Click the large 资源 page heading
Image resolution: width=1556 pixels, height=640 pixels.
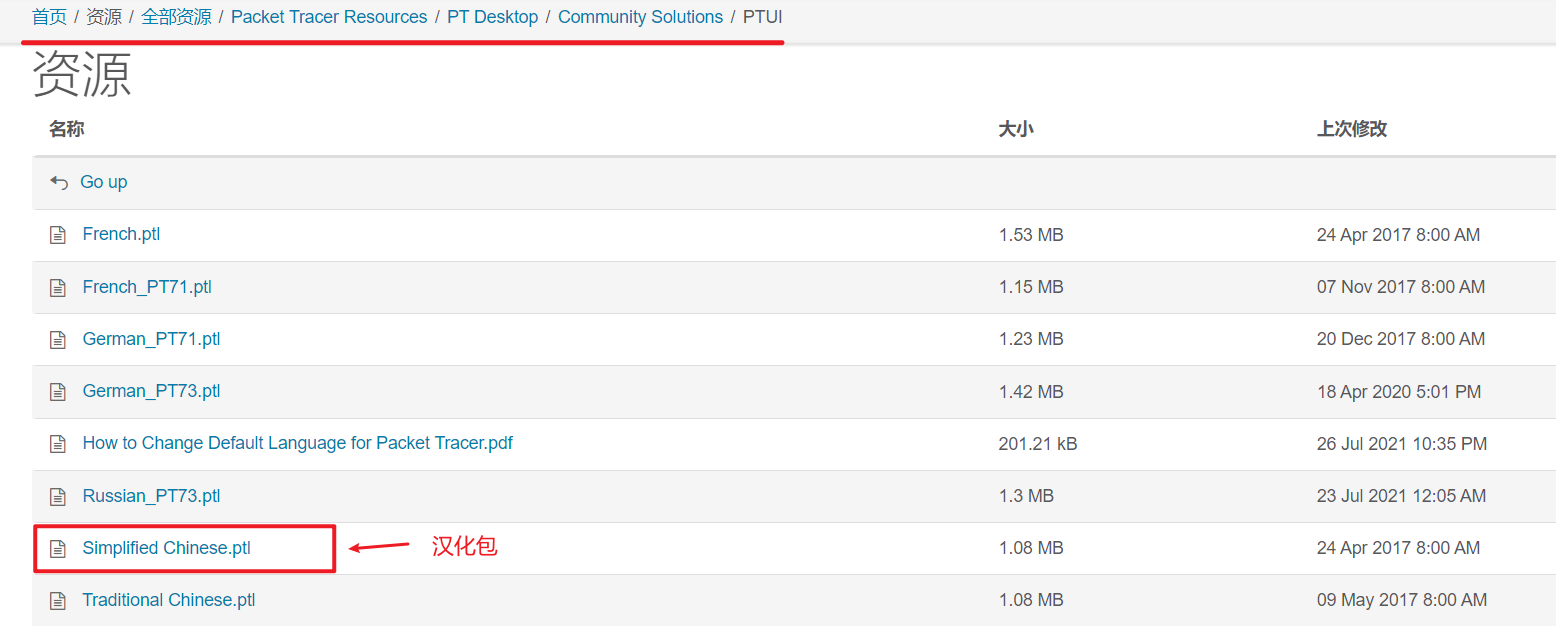[x=82, y=74]
